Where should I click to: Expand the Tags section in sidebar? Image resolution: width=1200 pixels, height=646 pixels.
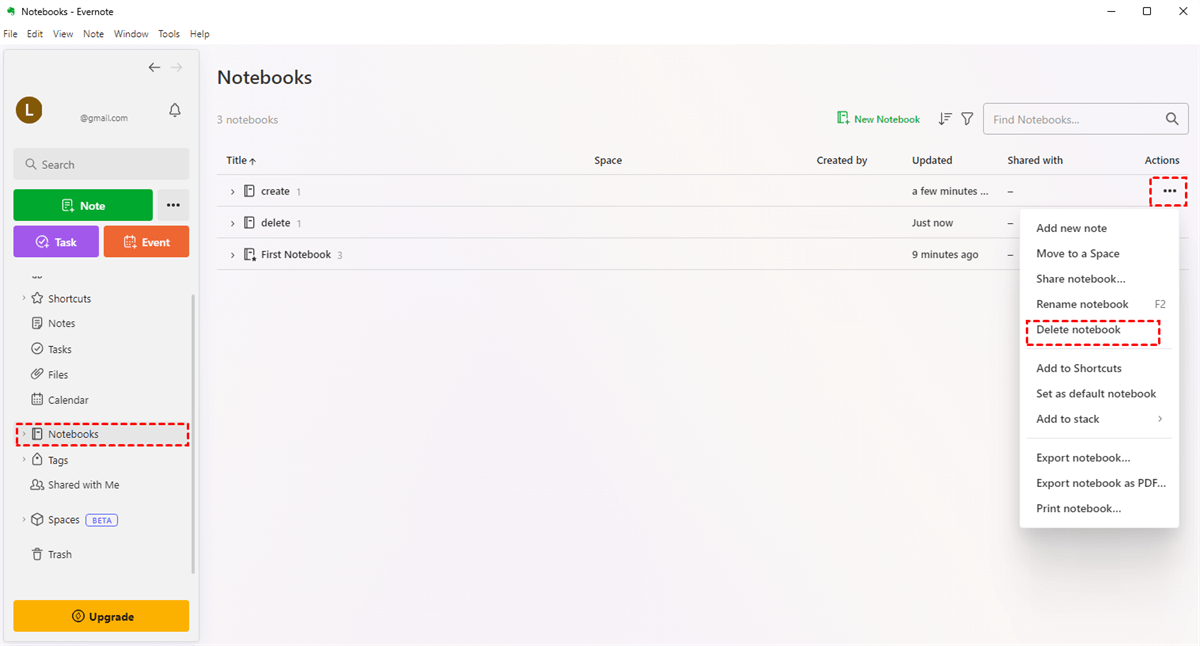(24, 460)
